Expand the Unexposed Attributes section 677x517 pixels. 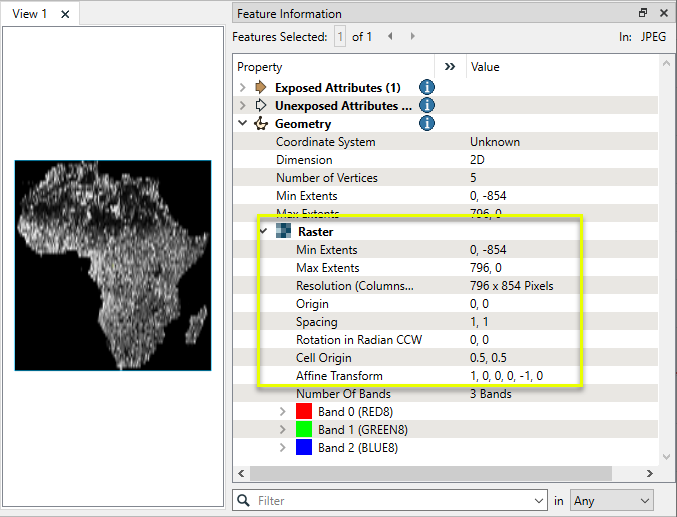tap(242, 106)
